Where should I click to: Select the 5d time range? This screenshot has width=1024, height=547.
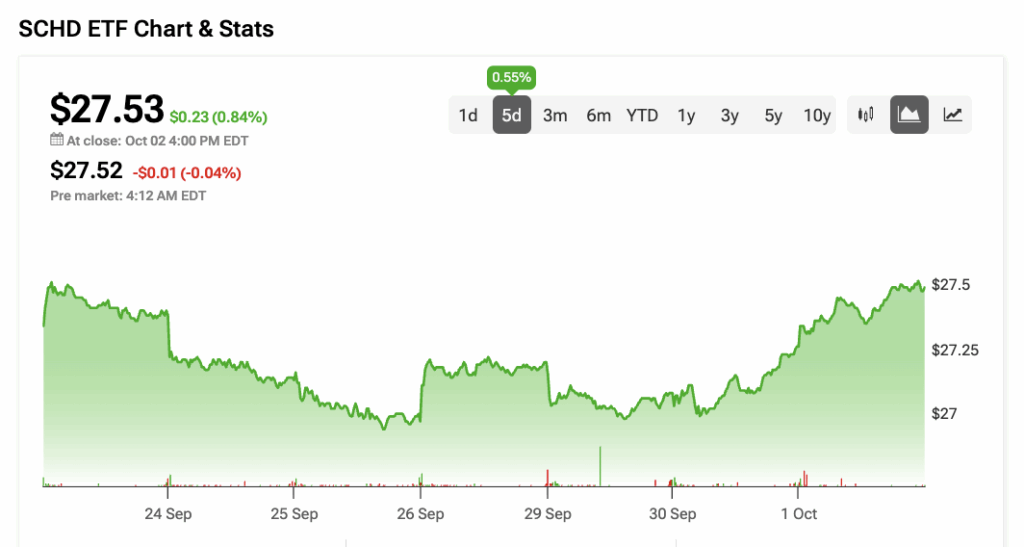coord(511,115)
